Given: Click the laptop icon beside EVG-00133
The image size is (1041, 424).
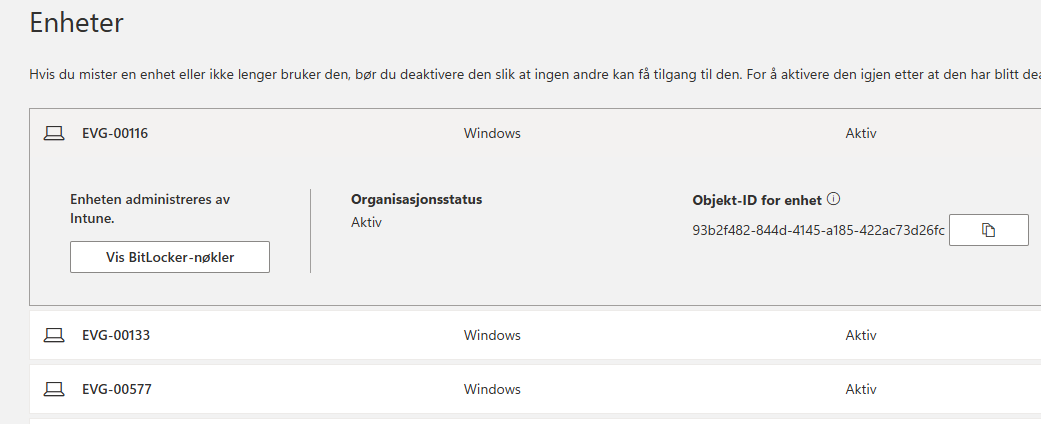Looking at the screenshot, I should pos(54,335).
